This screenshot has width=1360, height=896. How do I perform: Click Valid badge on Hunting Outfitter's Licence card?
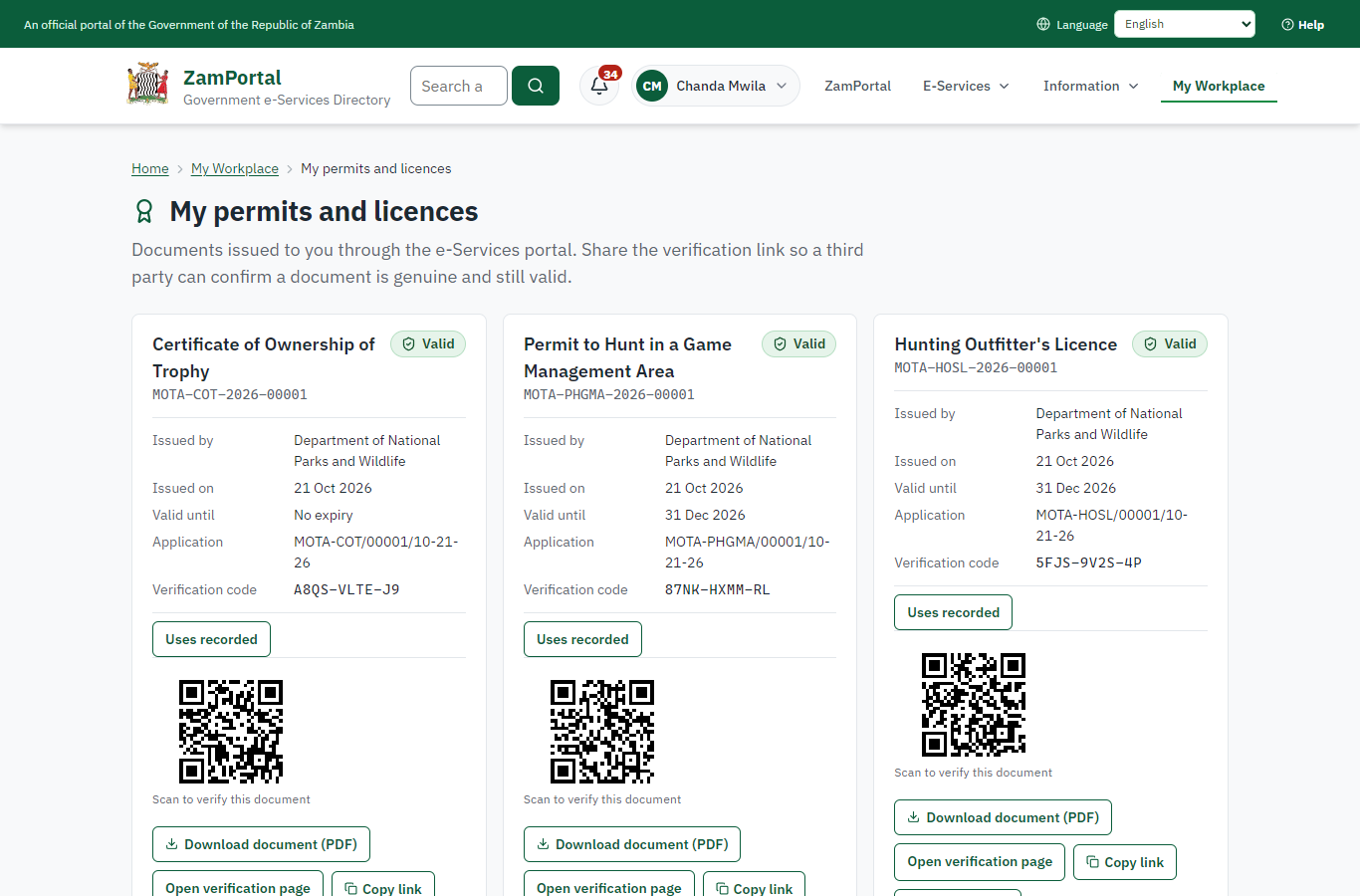tap(1170, 343)
